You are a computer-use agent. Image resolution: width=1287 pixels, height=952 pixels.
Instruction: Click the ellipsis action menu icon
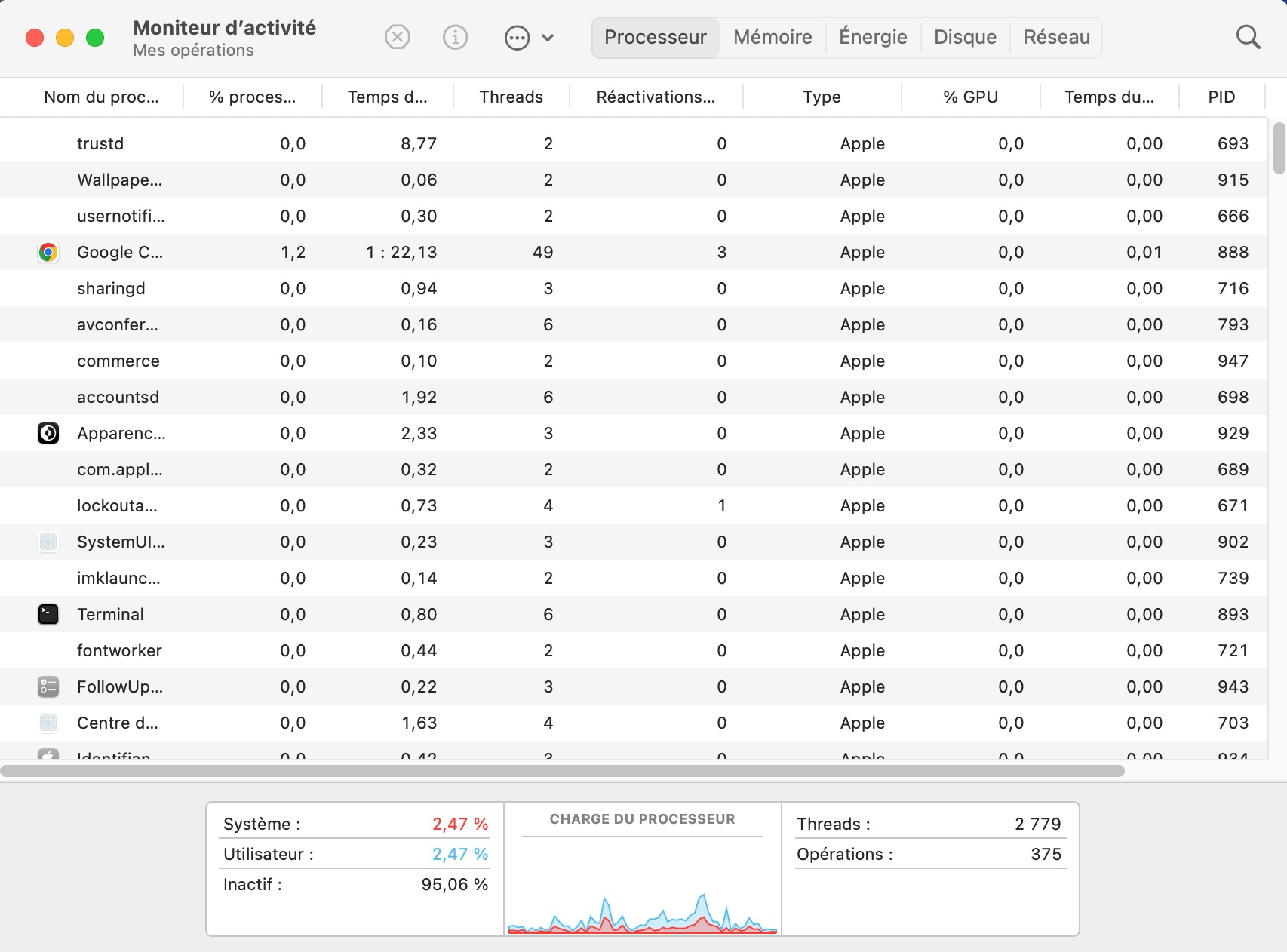[x=517, y=38]
